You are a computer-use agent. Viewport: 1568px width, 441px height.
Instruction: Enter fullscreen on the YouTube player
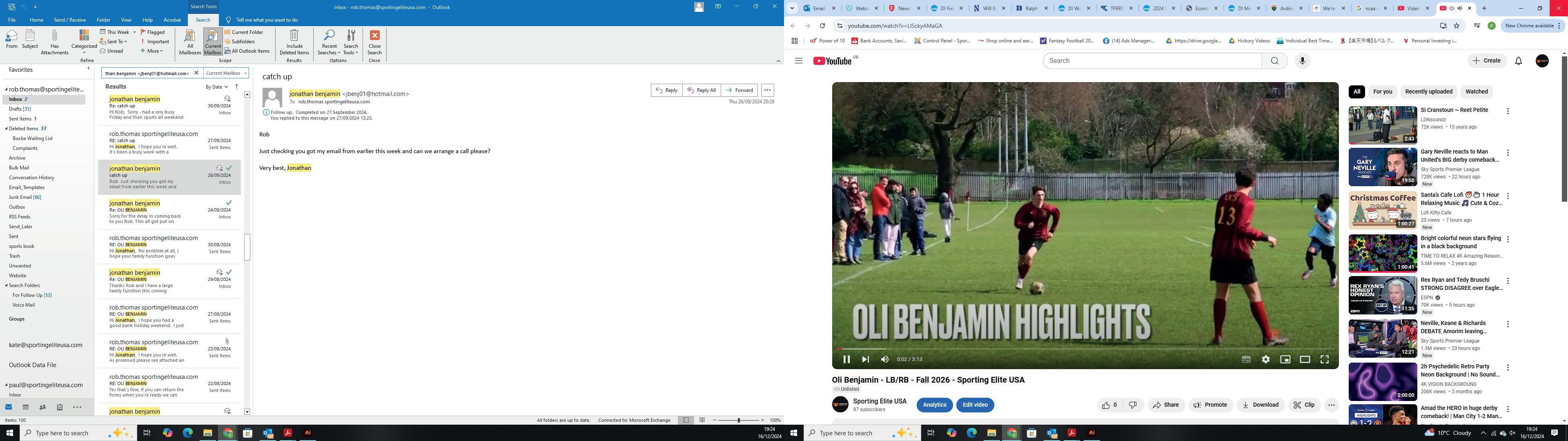pyautogui.click(x=1324, y=359)
